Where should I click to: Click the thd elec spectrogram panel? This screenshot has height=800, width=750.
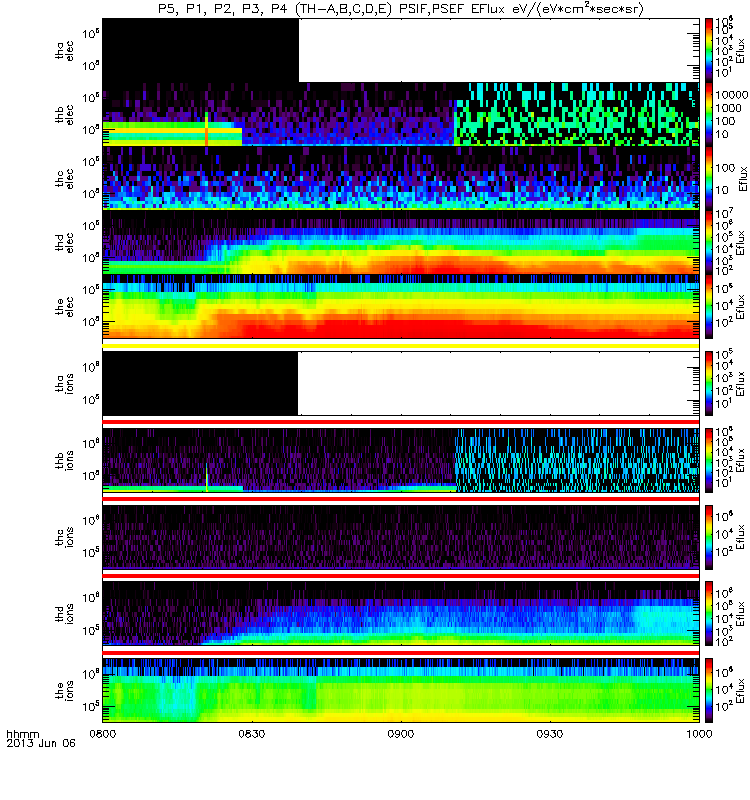click(x=401, y=243)
